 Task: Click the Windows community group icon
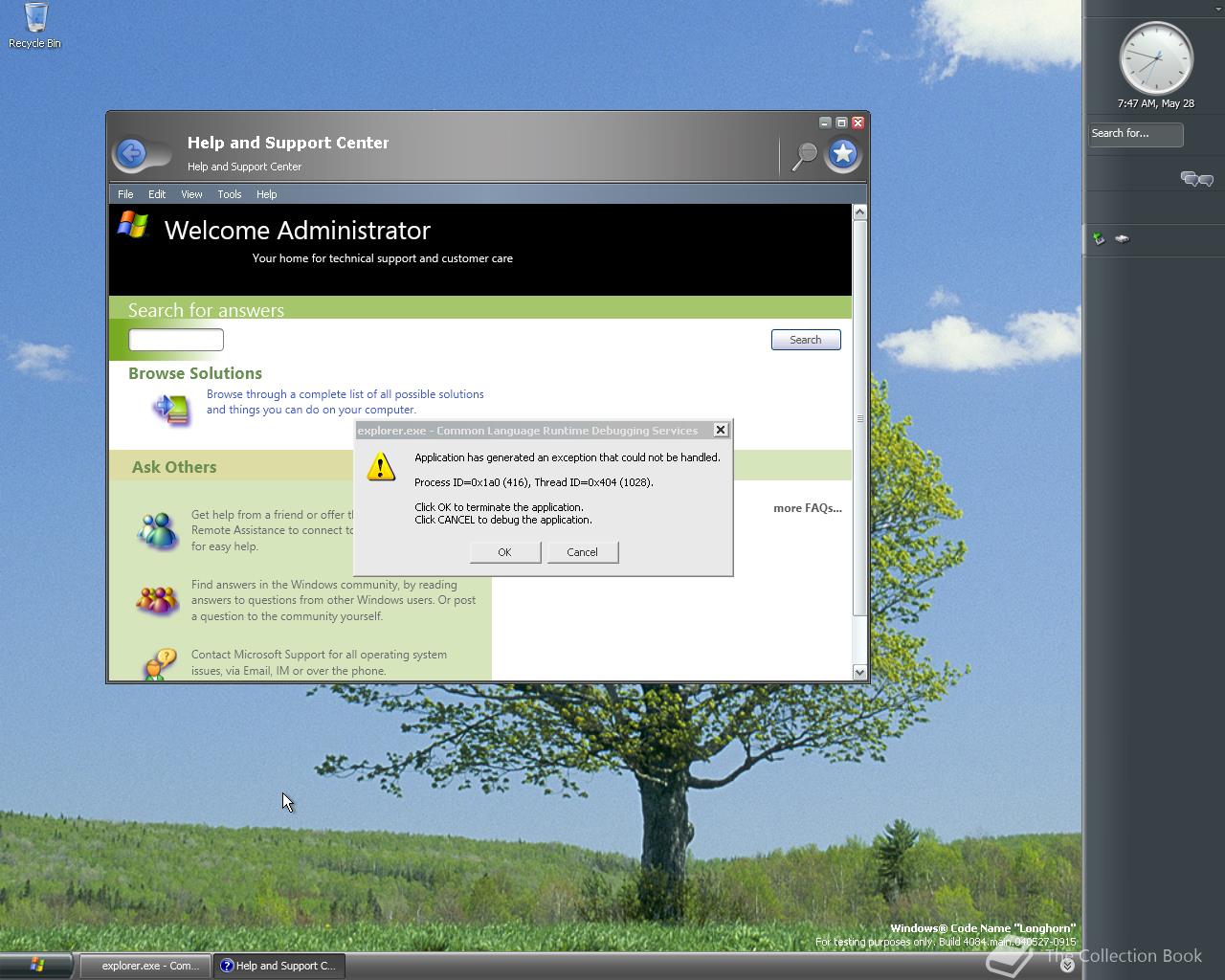[158, 600]
